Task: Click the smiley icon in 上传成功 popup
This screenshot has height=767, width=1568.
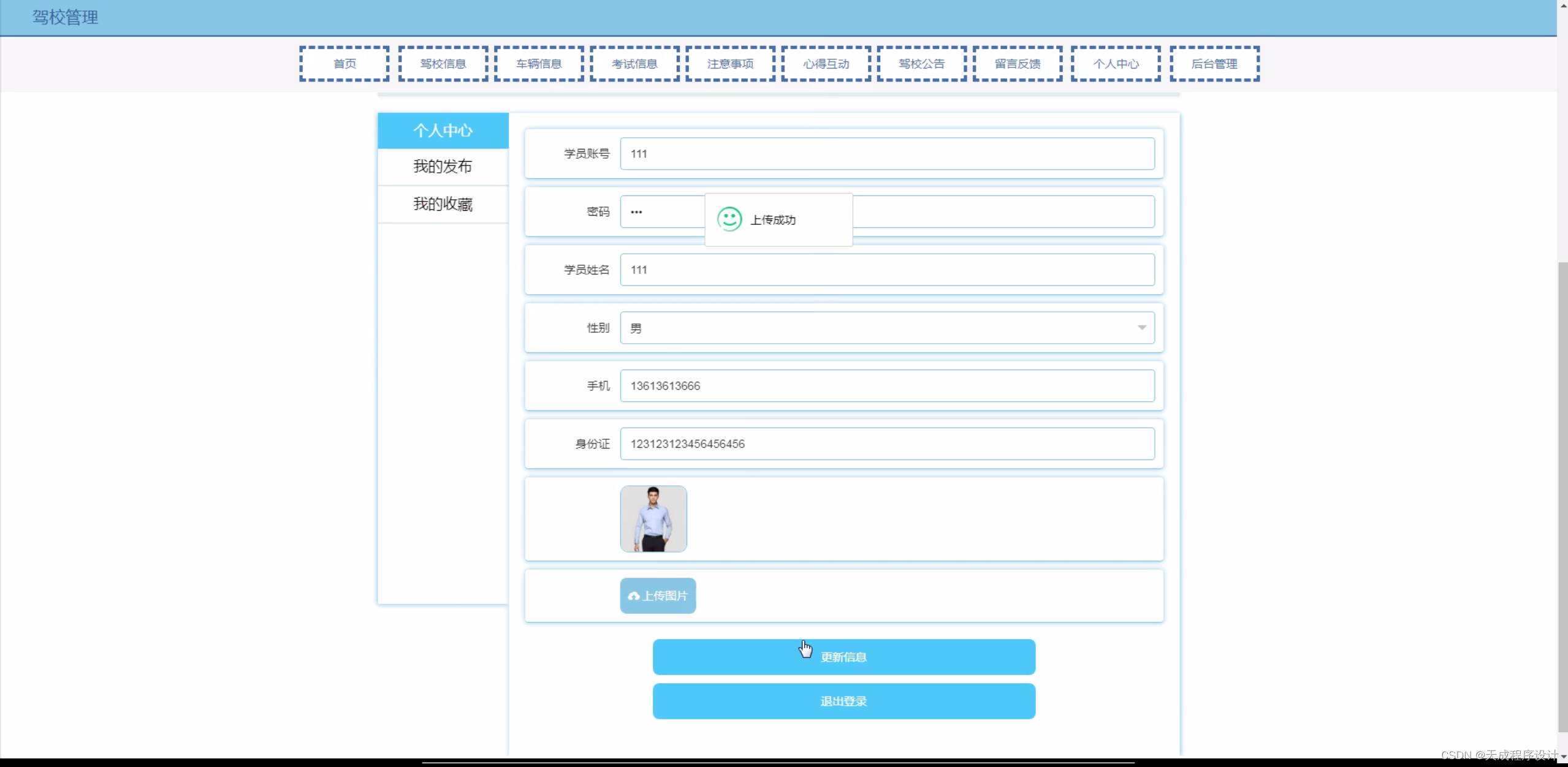Action: tap(729, 219)
